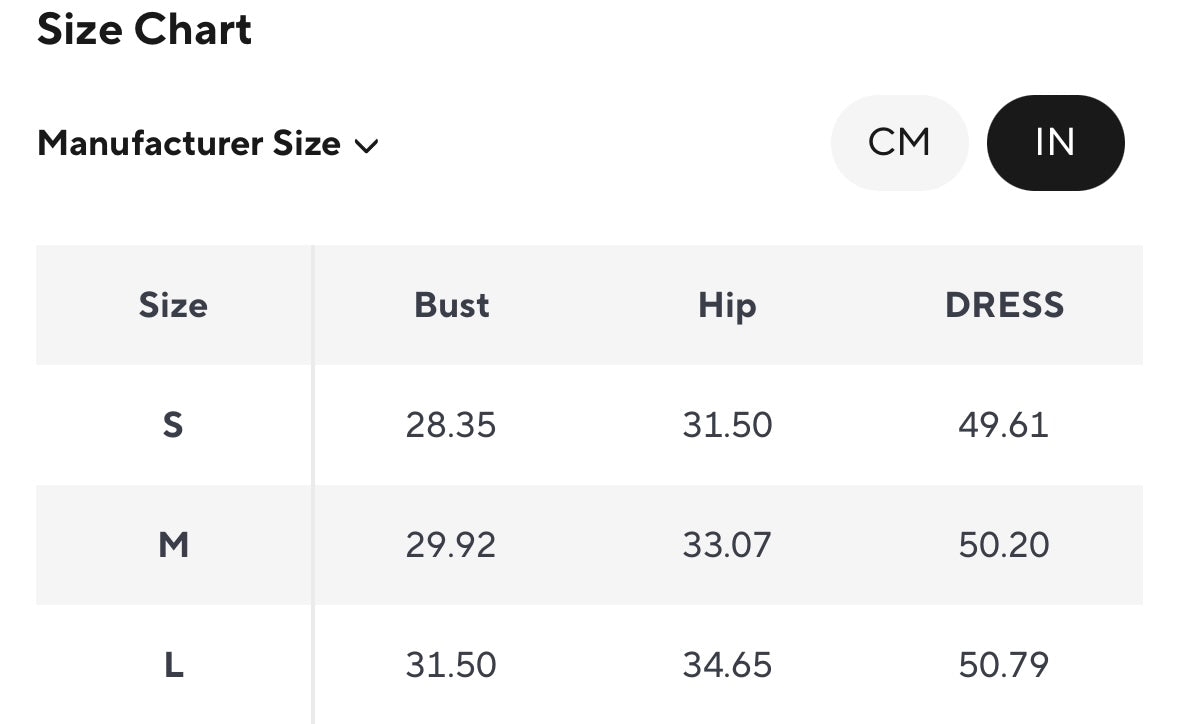Click the M bust value 29.92
1179x724 pixels.
coord(451,545)
